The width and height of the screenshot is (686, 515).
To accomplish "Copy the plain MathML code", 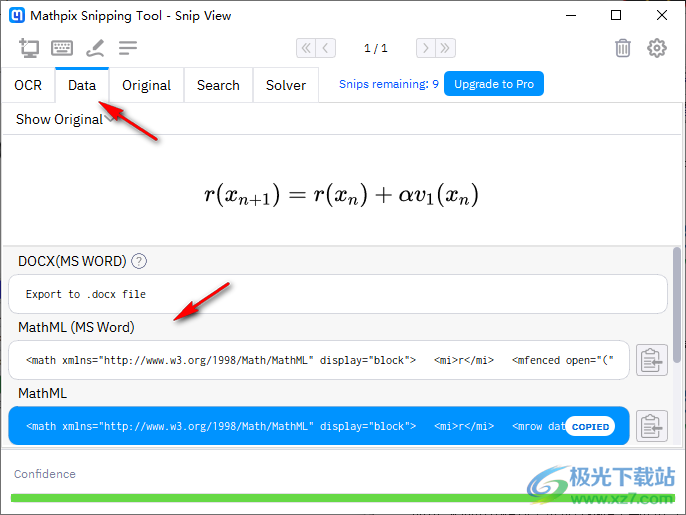I will click(x=651, y=426).
